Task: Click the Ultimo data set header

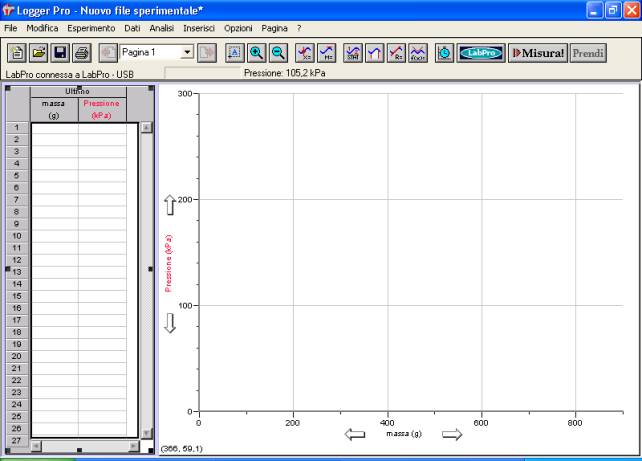Action: (78, 91)
